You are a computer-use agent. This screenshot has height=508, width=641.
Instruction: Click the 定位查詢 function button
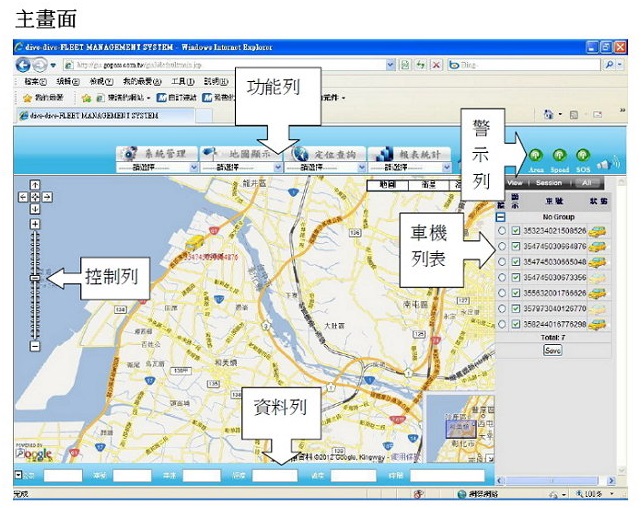(325, 154)
